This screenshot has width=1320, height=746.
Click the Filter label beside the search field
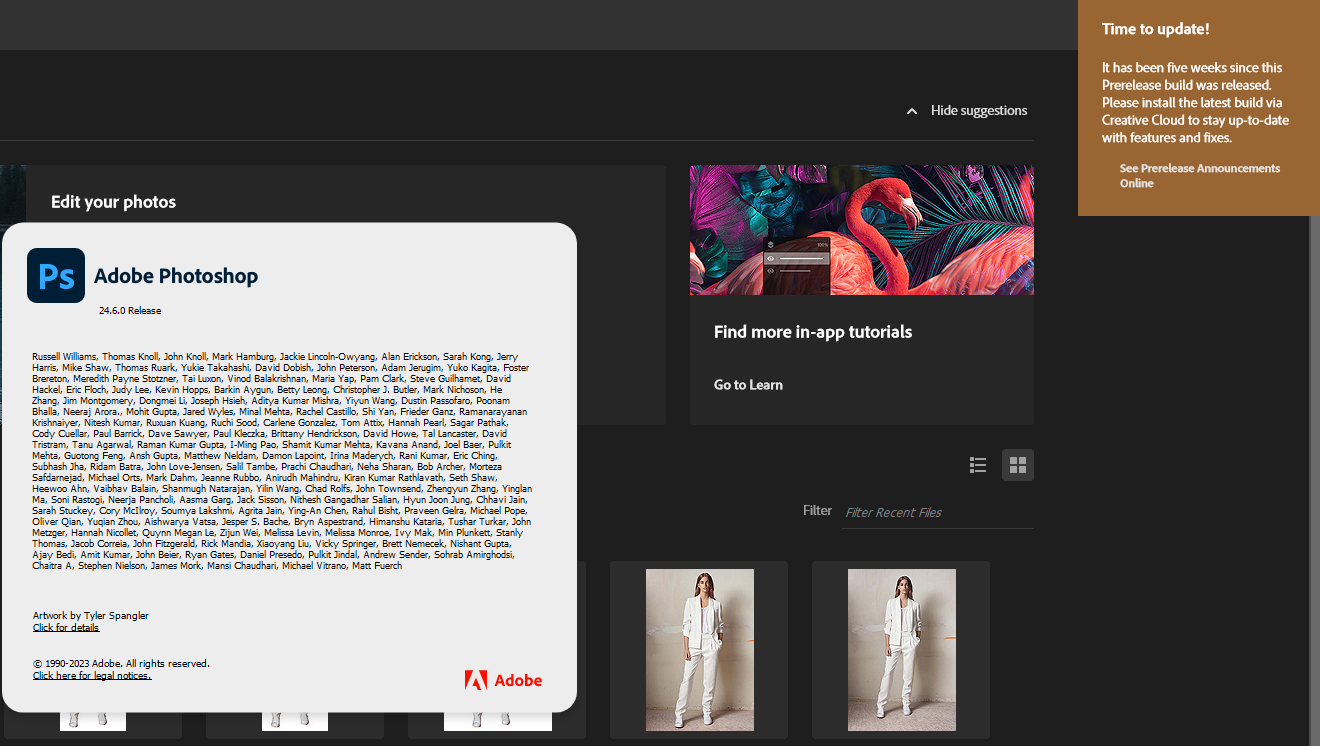click(x=817, y=510)
